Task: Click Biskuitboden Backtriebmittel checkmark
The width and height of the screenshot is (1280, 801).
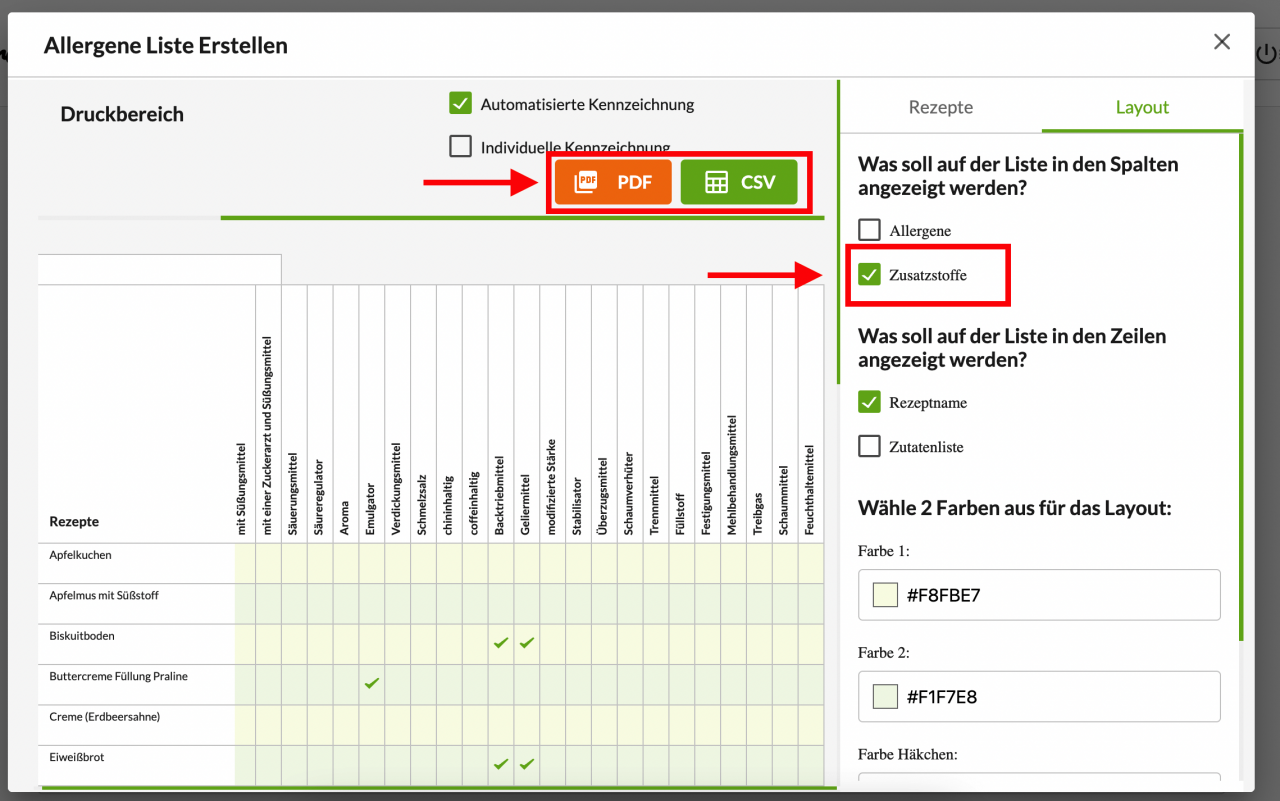Action: coord(501,643)
